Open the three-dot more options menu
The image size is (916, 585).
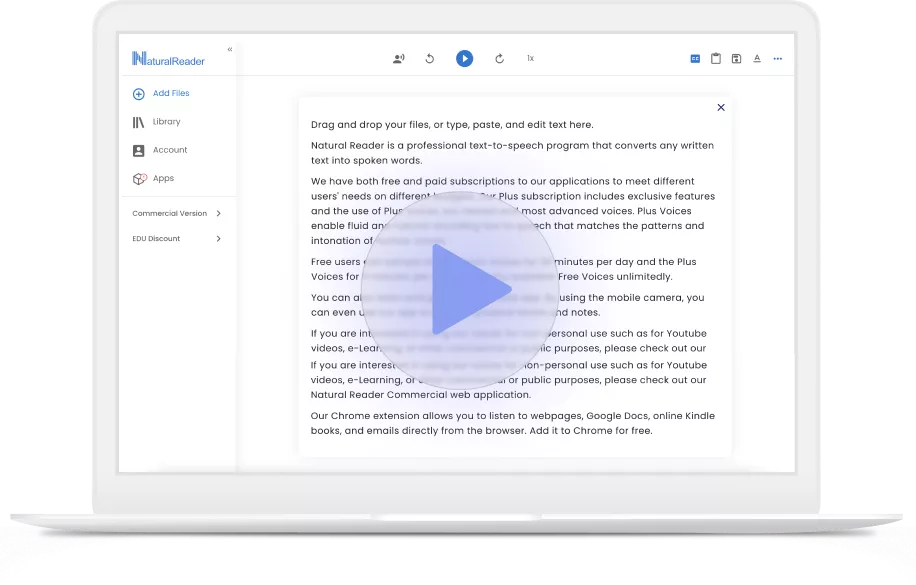[778, 58]
